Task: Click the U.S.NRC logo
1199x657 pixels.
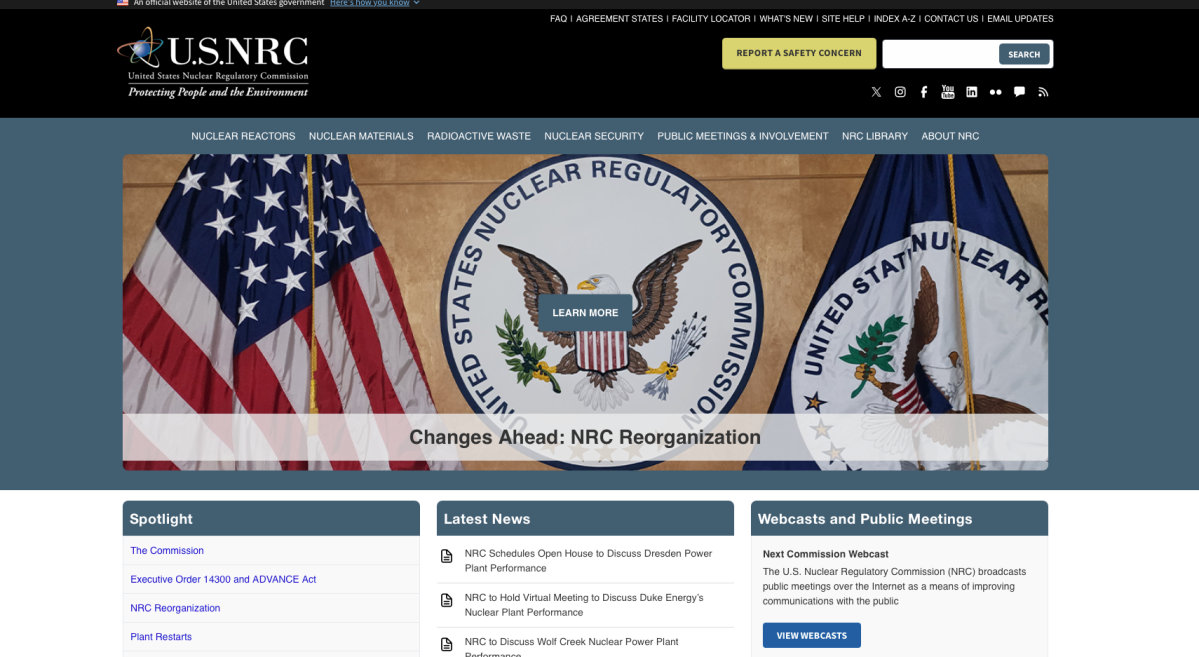Action: click(213, 63)
